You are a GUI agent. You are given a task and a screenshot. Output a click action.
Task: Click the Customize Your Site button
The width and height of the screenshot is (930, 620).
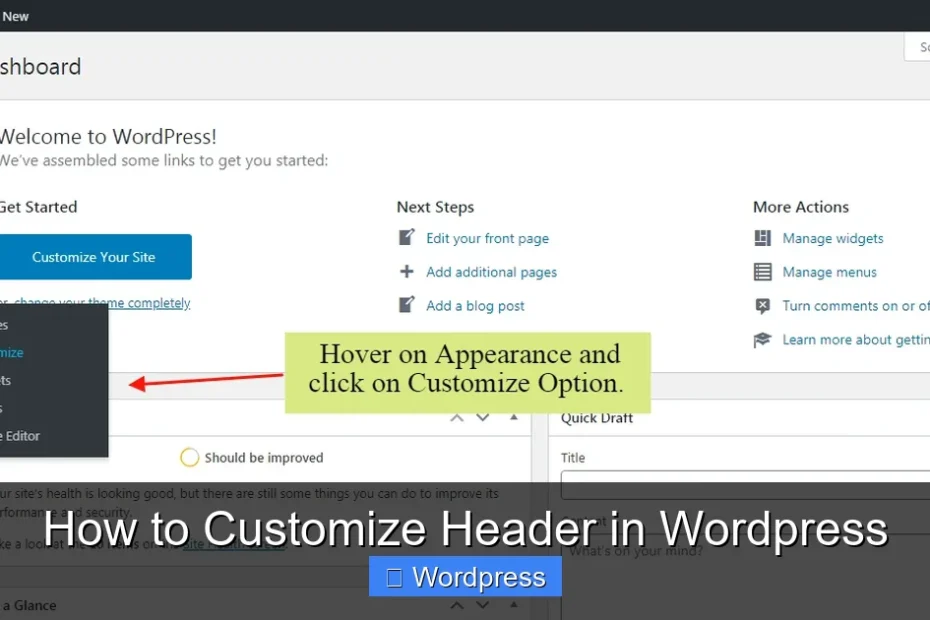click(x=94, y=257)
